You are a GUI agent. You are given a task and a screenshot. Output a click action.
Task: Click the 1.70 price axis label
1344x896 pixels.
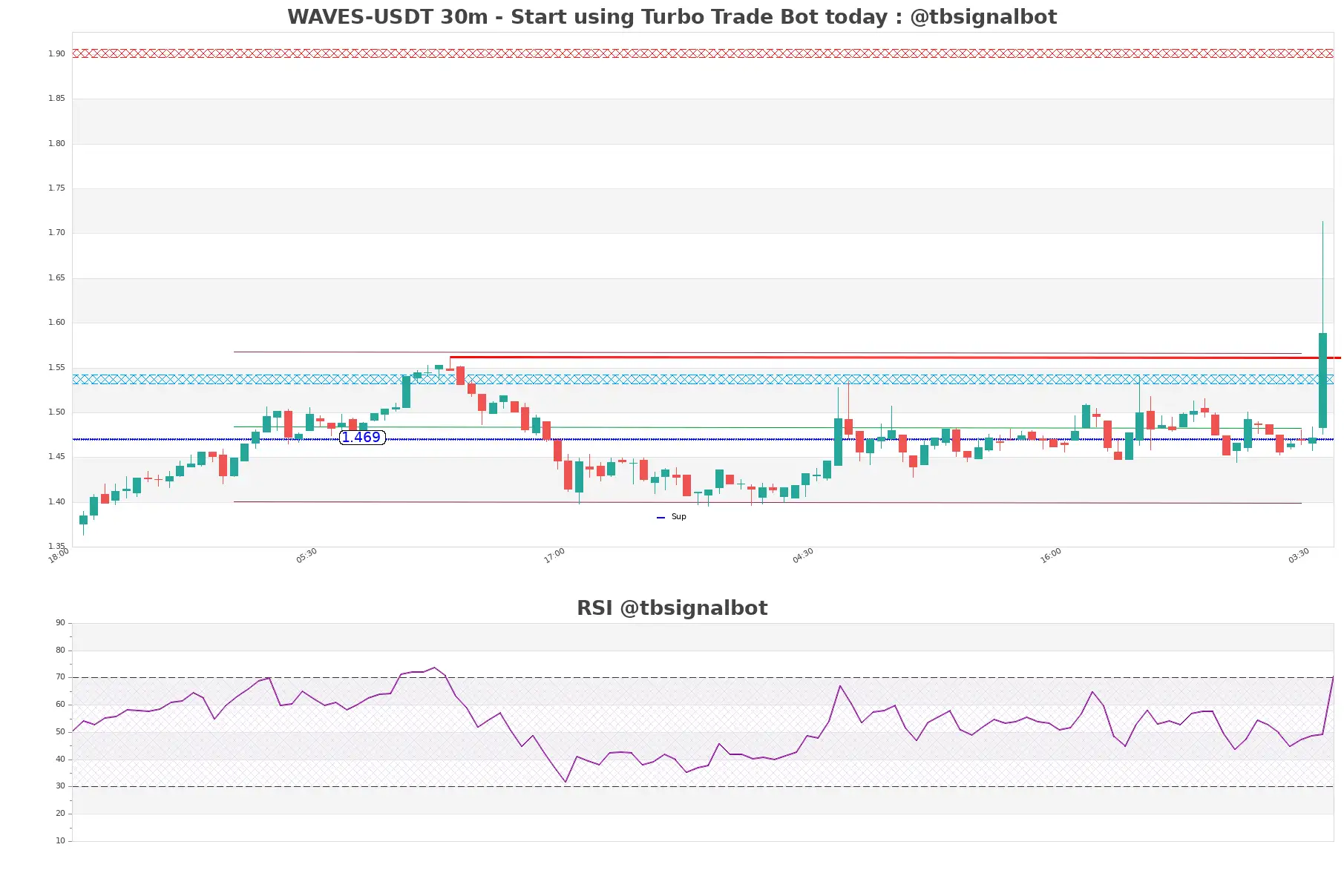pos(56,233)
